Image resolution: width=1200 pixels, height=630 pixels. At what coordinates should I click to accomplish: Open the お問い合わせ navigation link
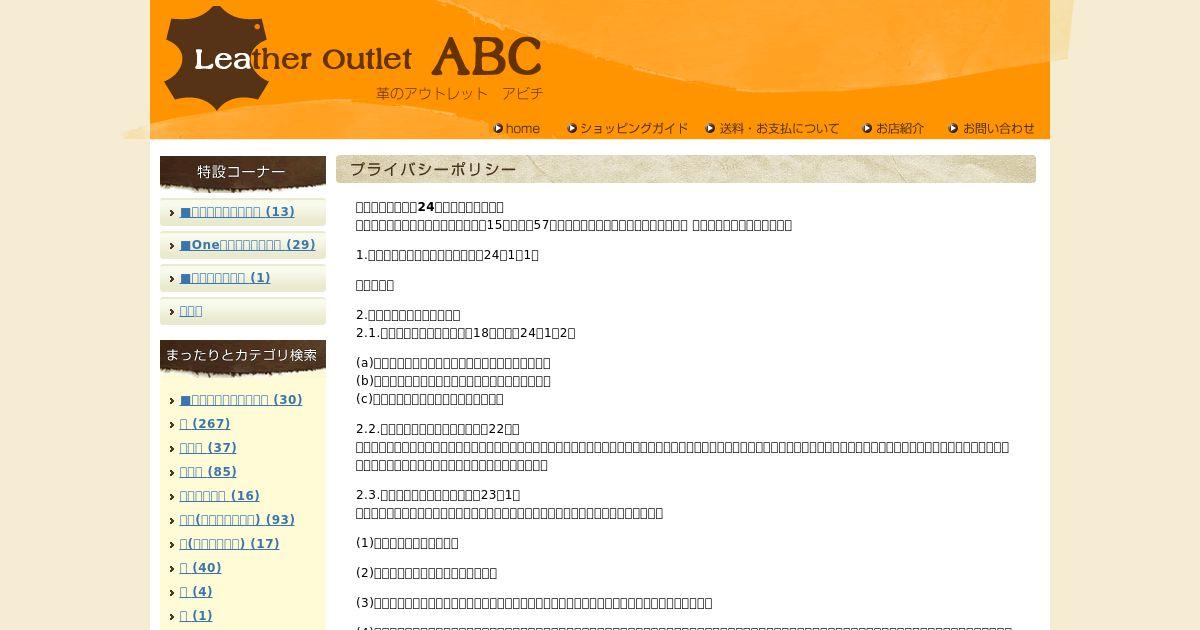tap(992, 128)
